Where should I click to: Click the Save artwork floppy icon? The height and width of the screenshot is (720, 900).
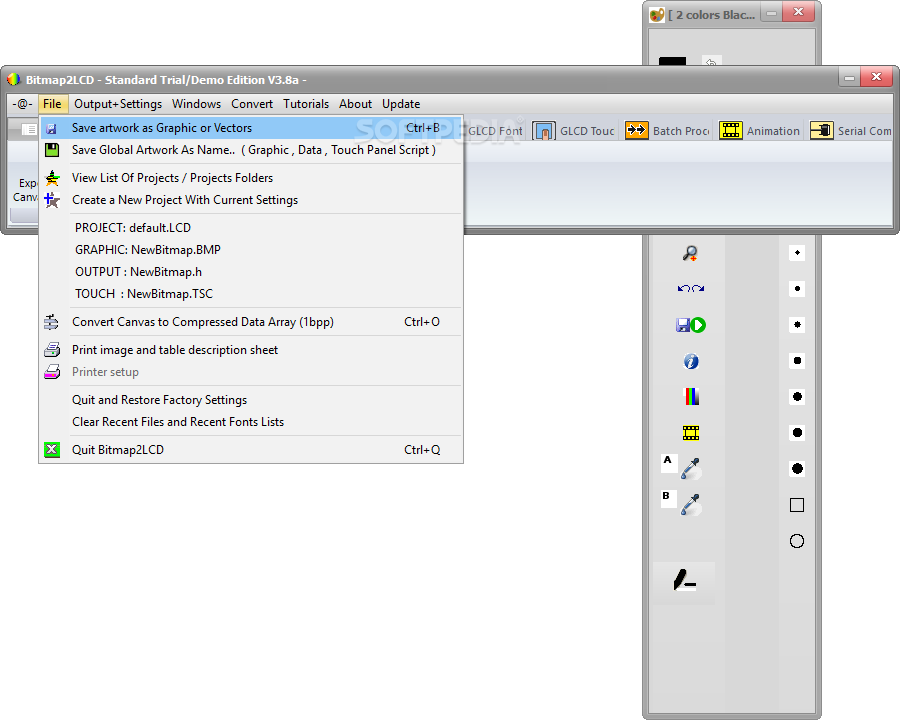pos(51,129)
